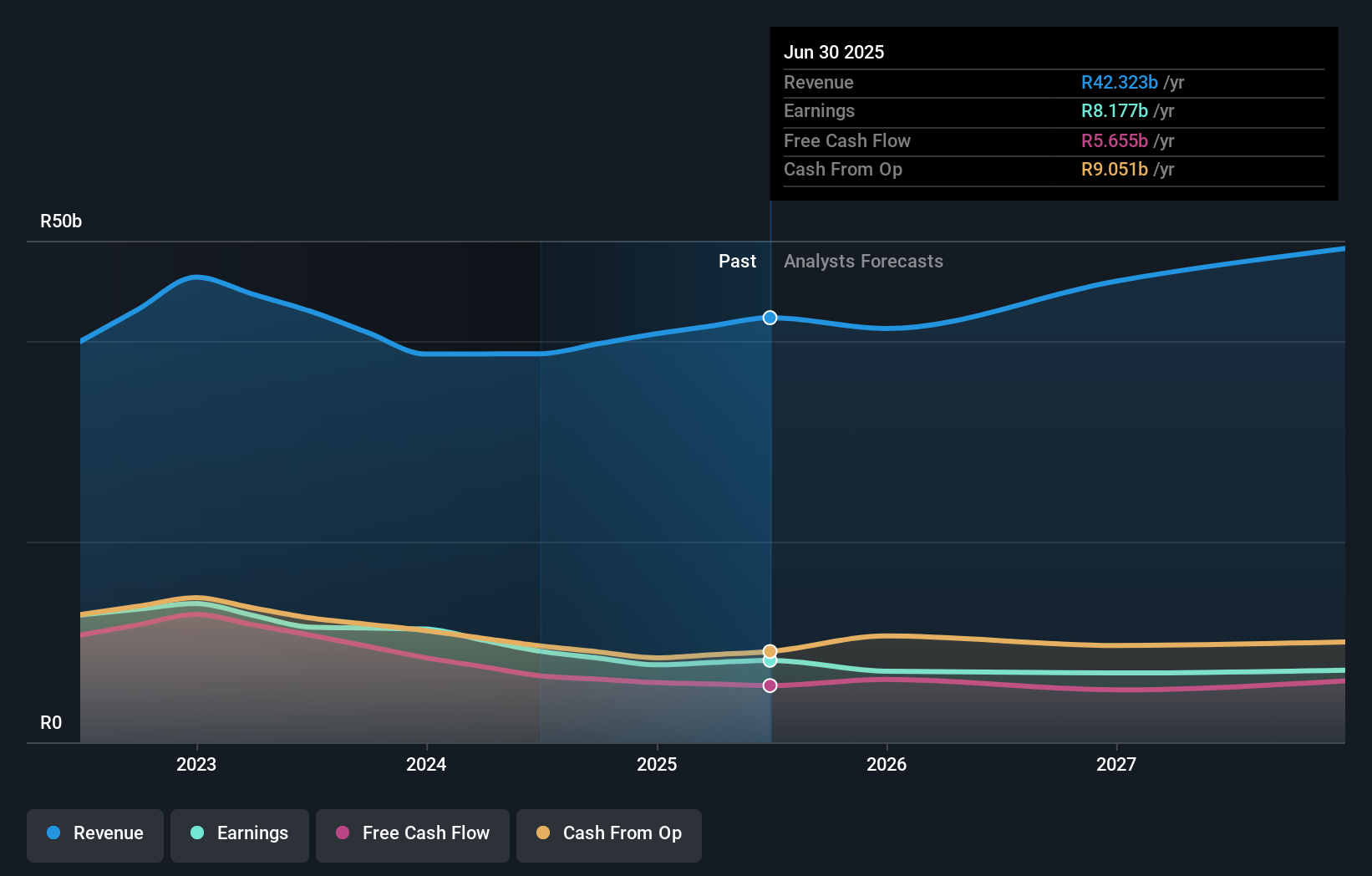Click the 2025 year label on x-axis

657,764
